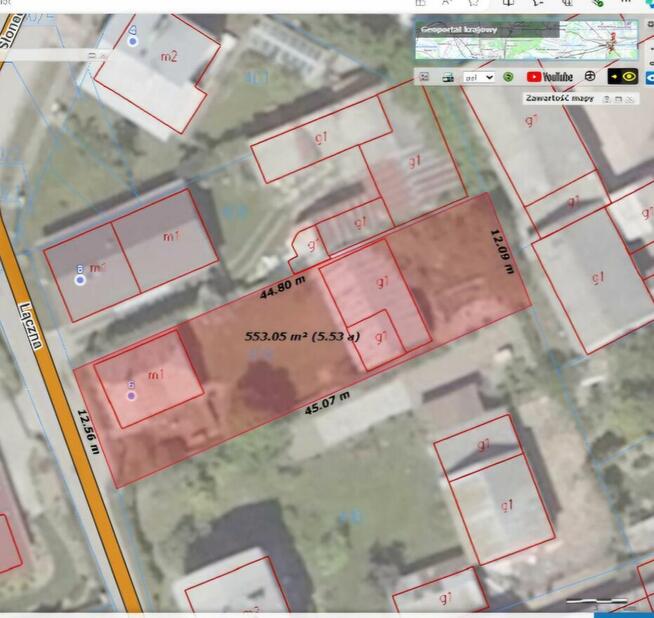
Task: Select the purple address point on highlighted m1 building
Action: coord(131,395)
